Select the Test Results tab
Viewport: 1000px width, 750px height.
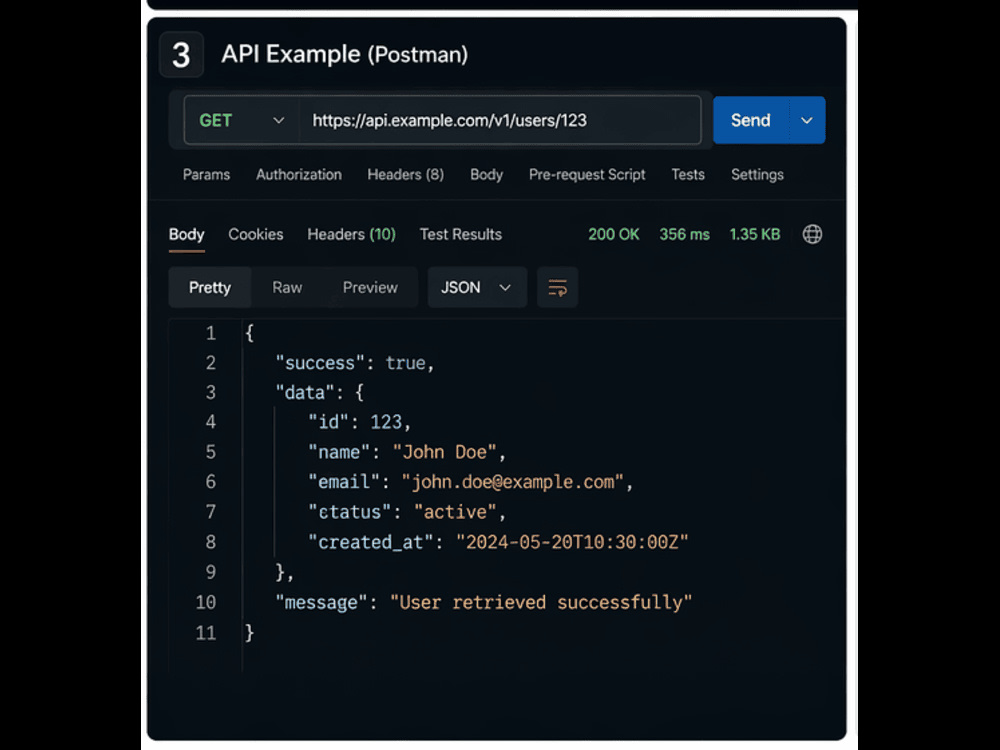460,235
